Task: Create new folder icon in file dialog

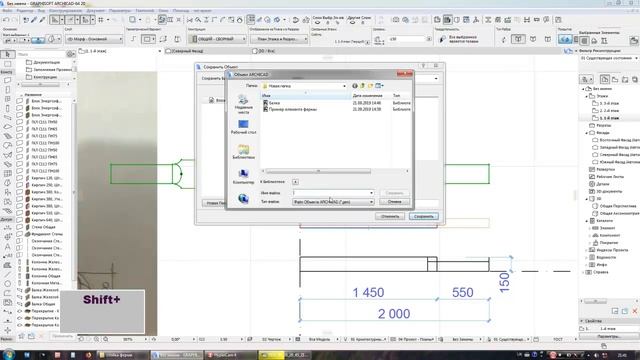Action: coord(370,86)
